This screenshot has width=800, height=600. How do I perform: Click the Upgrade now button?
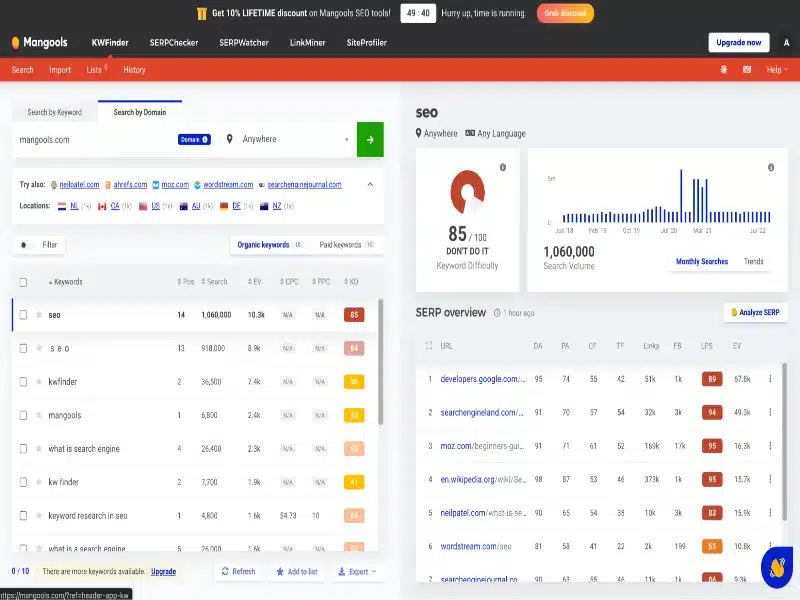pyautogui.click(x=739, y=43)
